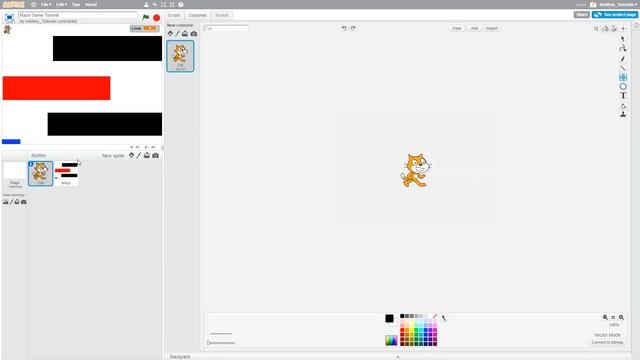Click the Scratch logo
This screenshot has height=360, width=640.
[13, 4]
